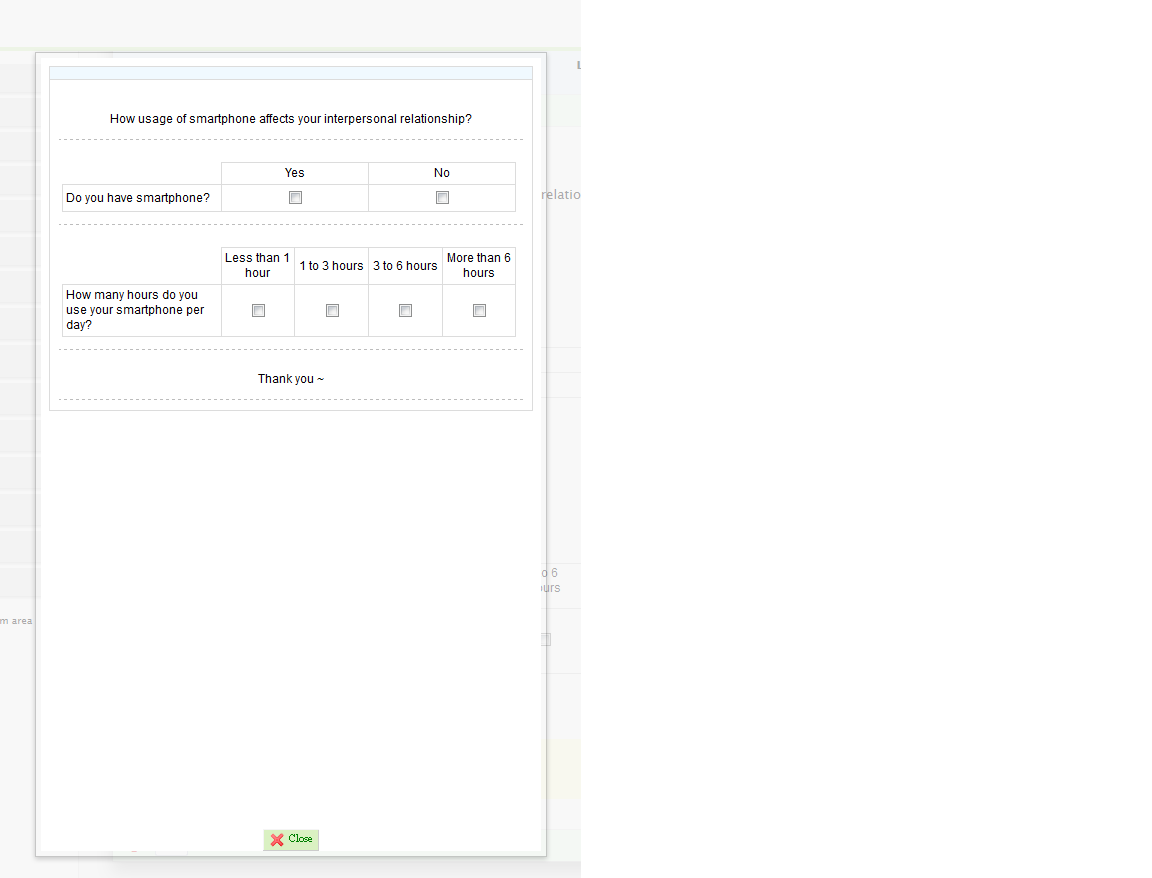Click the survey title about interpersonal relationship
This screenshot has width=1152, height=878.
(290, 119)
